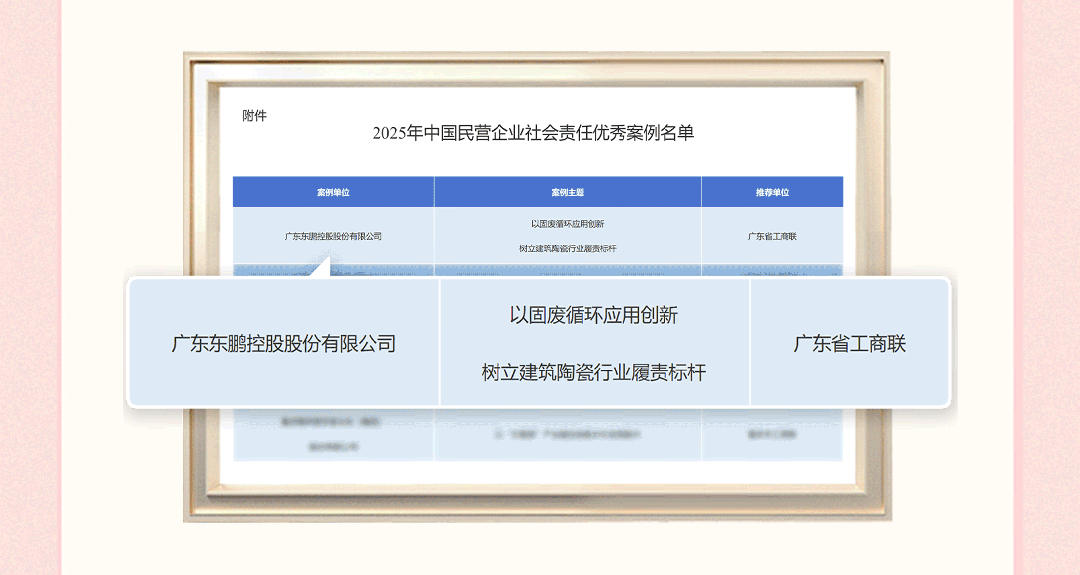Select enlarged 以固废循环应用创新 callout text
1080x575 pixels.
pyautogui.click(x=594, y=316)
